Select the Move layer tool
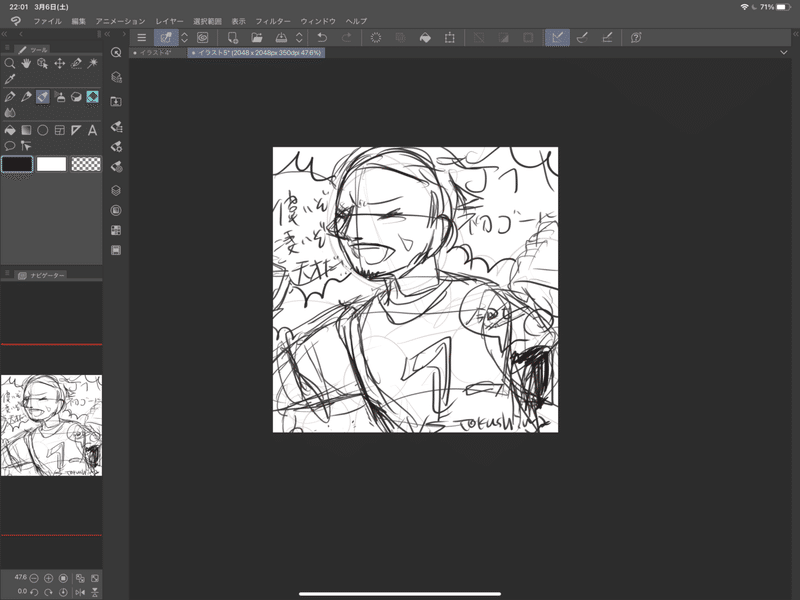The image size is (800, 600). (60, 63)
